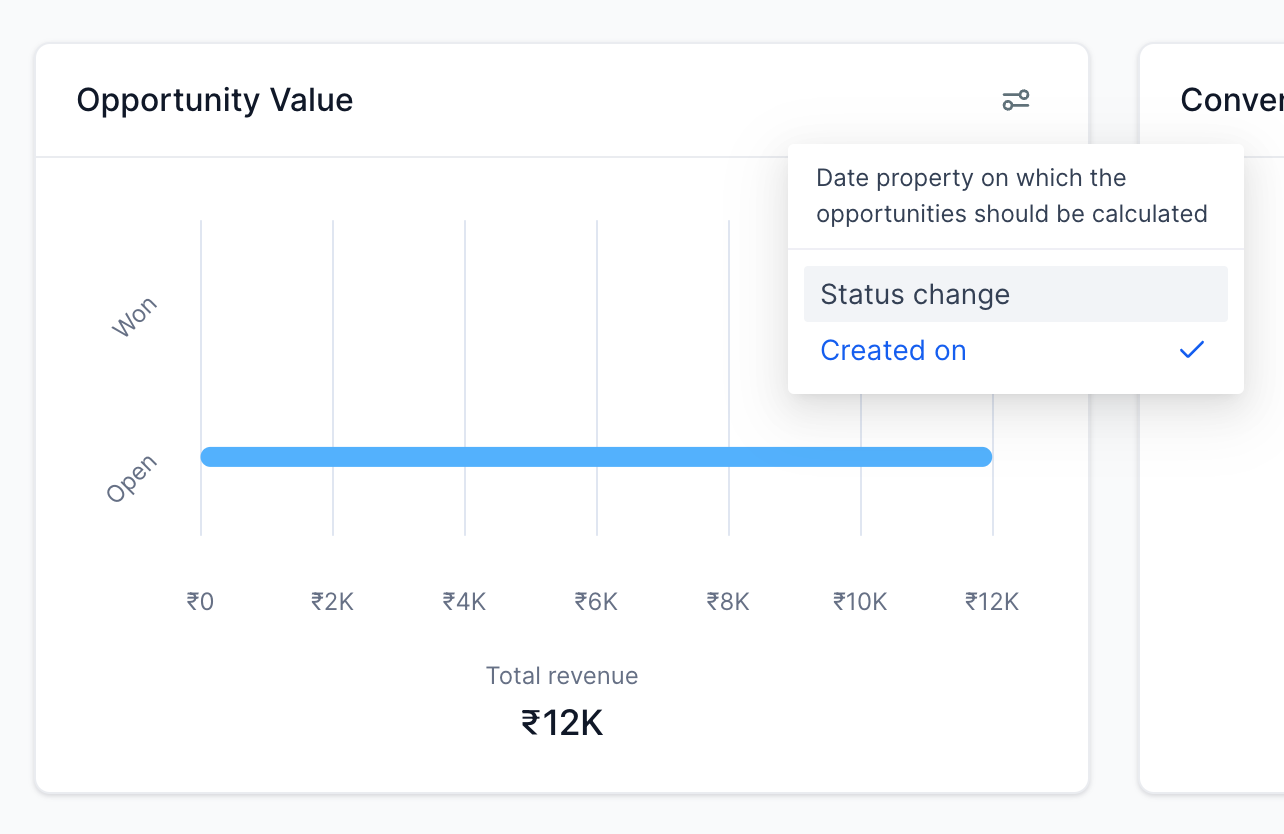1284x834 pixels.
Task: Click the ₹10K axis tick label
Action: 860,601
